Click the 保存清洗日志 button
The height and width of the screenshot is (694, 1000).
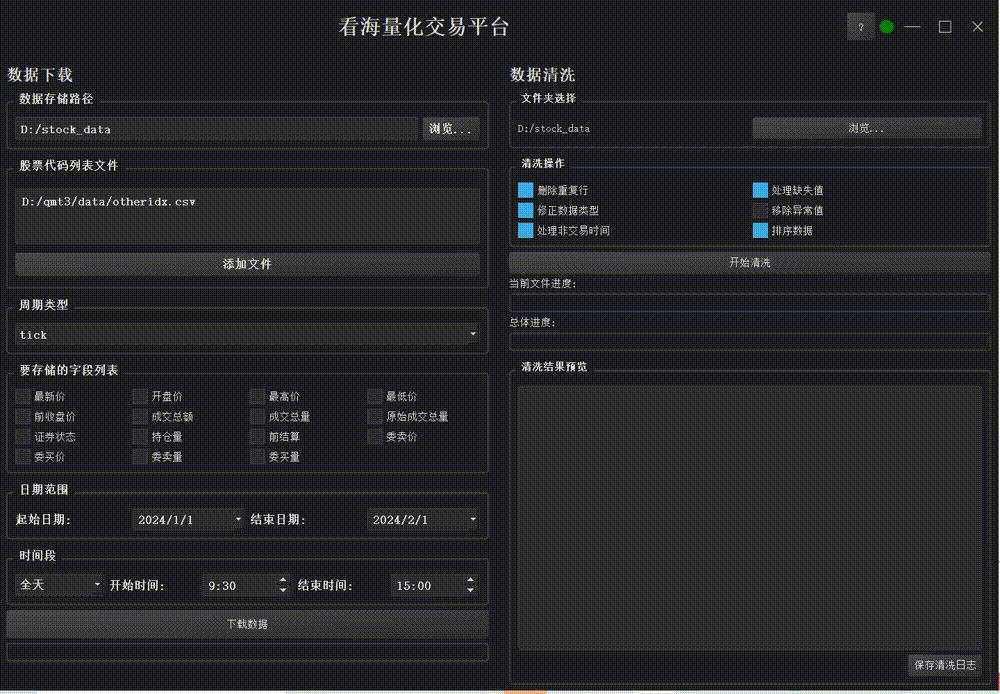945,665
